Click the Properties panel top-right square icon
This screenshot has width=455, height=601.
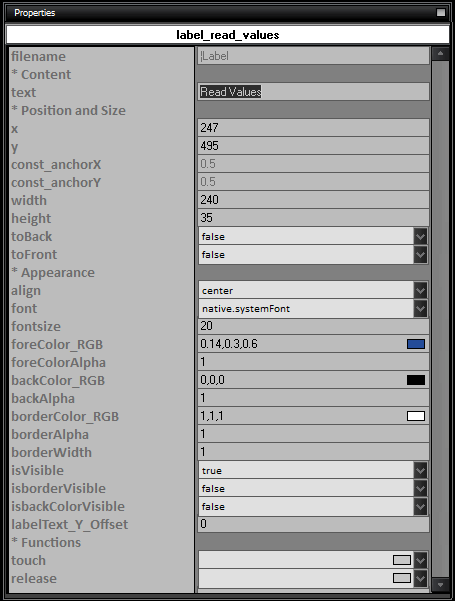(x=441, y=13)
